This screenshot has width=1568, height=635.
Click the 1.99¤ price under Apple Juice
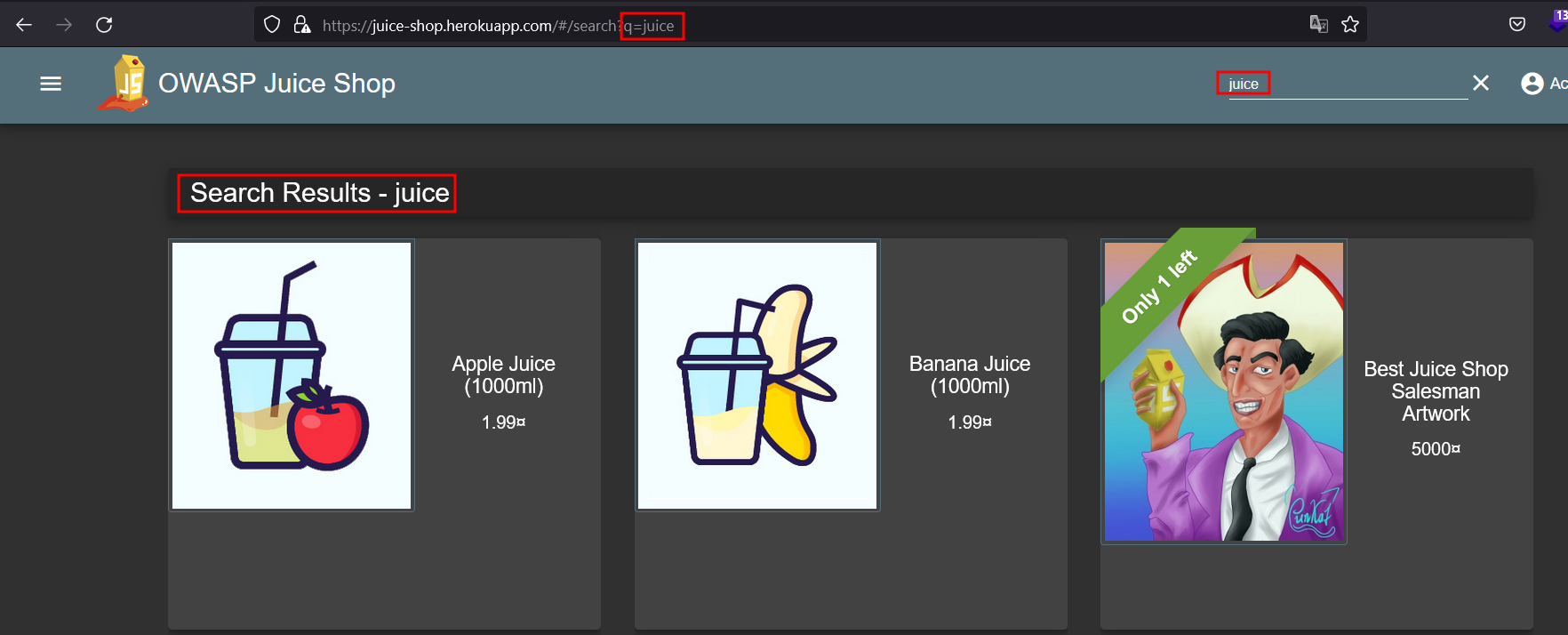click(x=504, y=422)
